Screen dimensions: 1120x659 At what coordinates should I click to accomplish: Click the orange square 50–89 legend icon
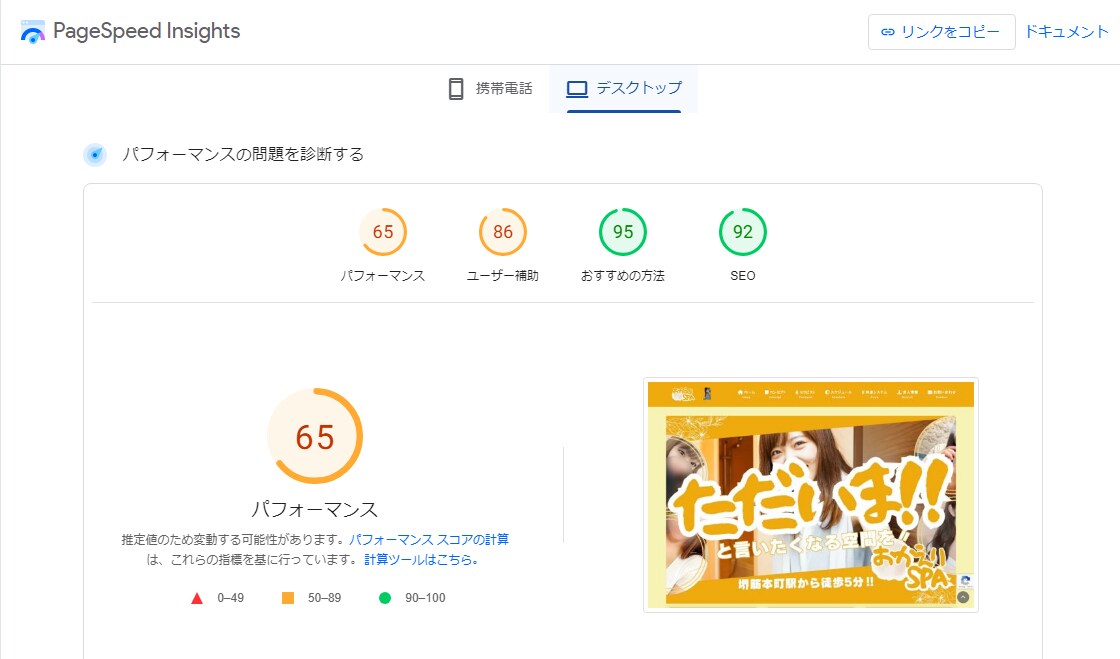click(x=288, y=598)
